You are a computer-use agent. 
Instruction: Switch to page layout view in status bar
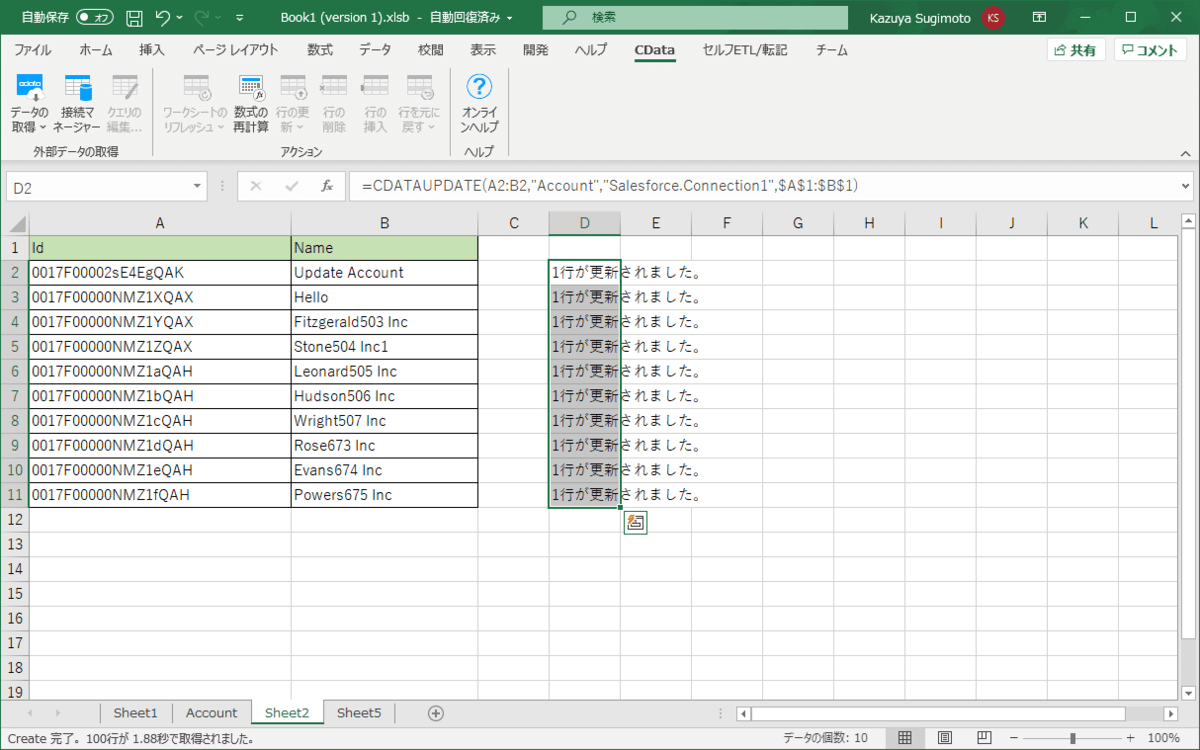pos(944,738)
